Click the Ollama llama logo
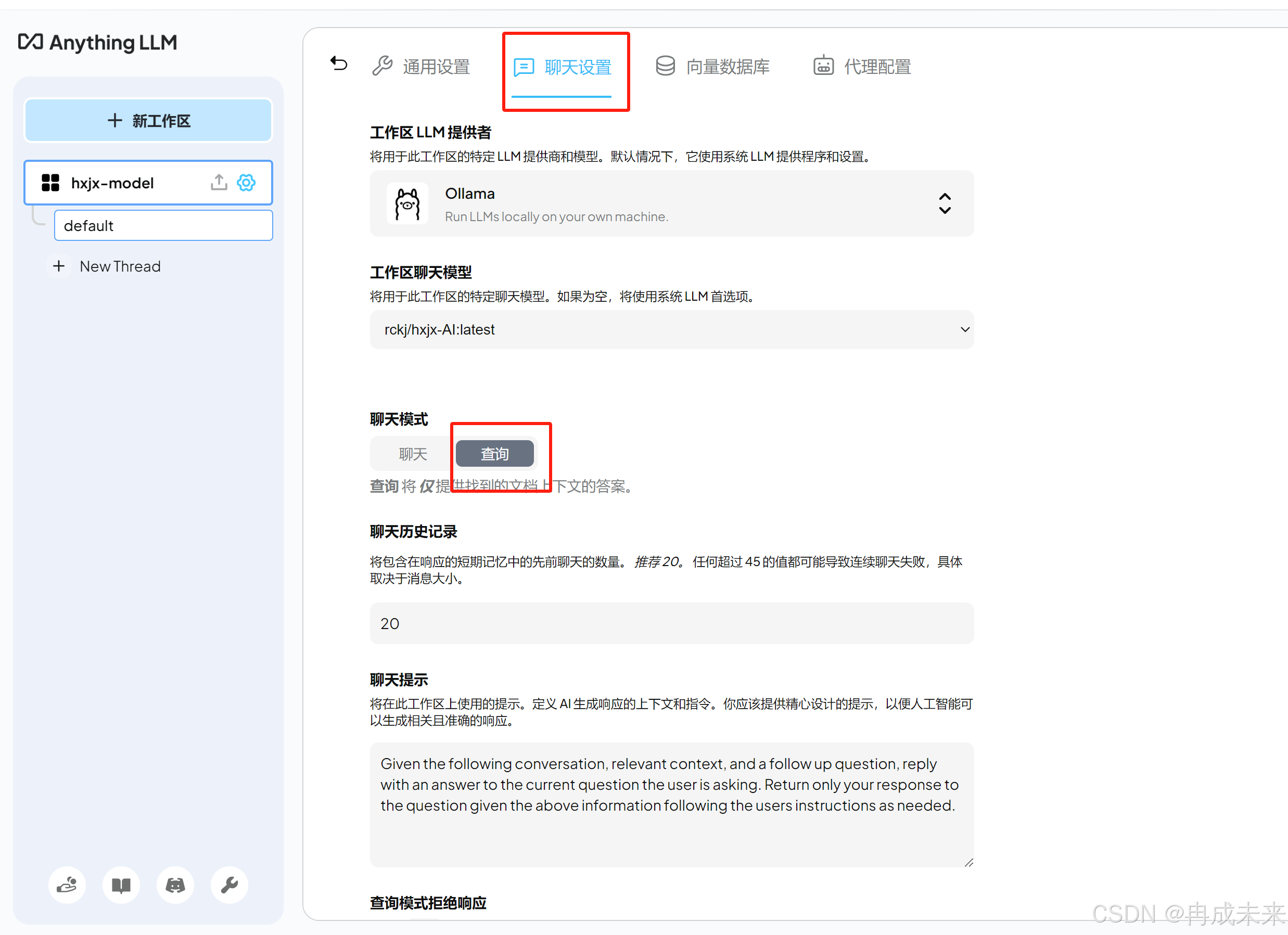 (x=407, y=204)
